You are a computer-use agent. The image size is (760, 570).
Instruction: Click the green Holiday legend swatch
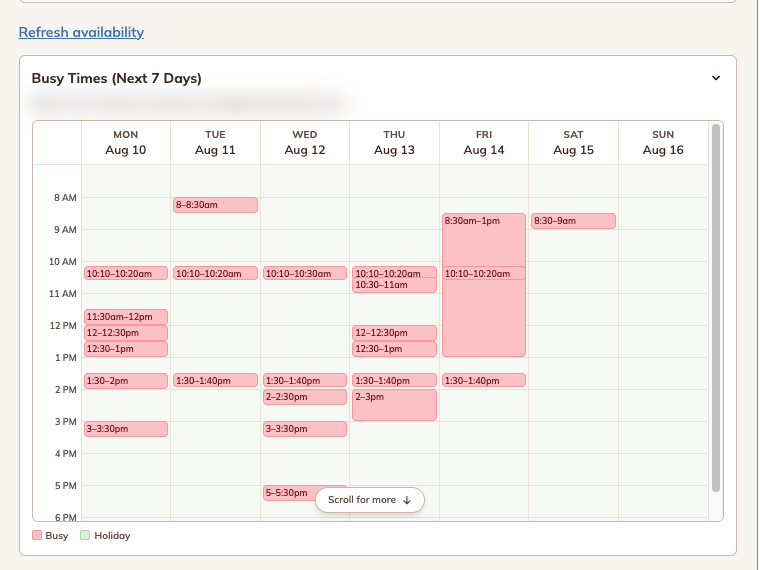point(85,535)
